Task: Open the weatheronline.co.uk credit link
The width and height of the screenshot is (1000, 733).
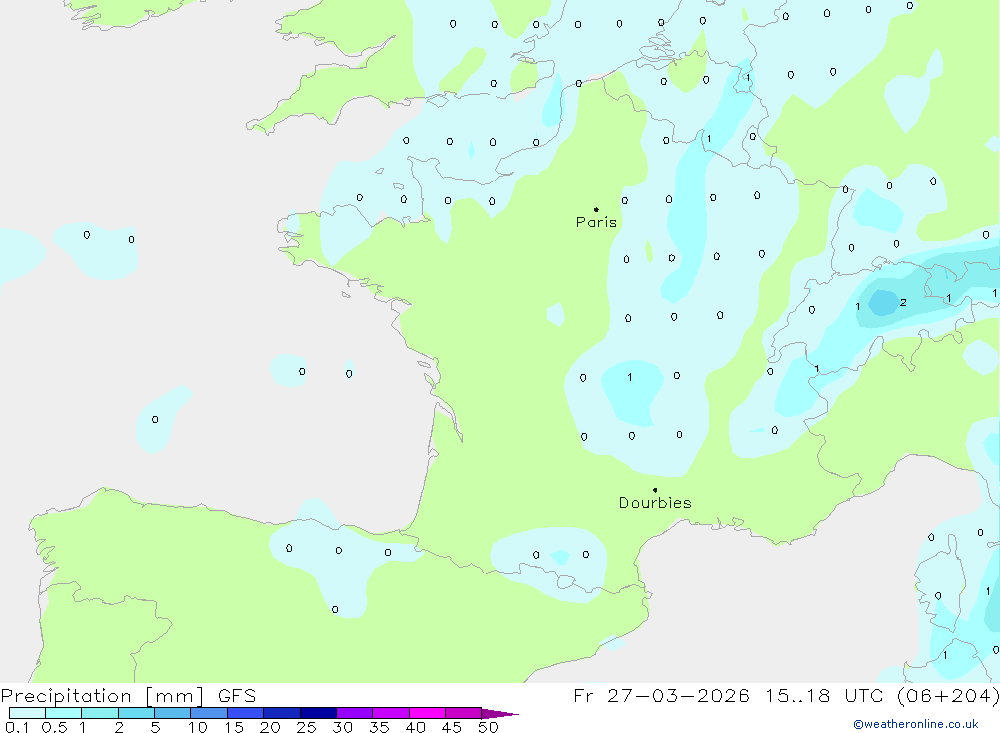Action: [916, 724]
